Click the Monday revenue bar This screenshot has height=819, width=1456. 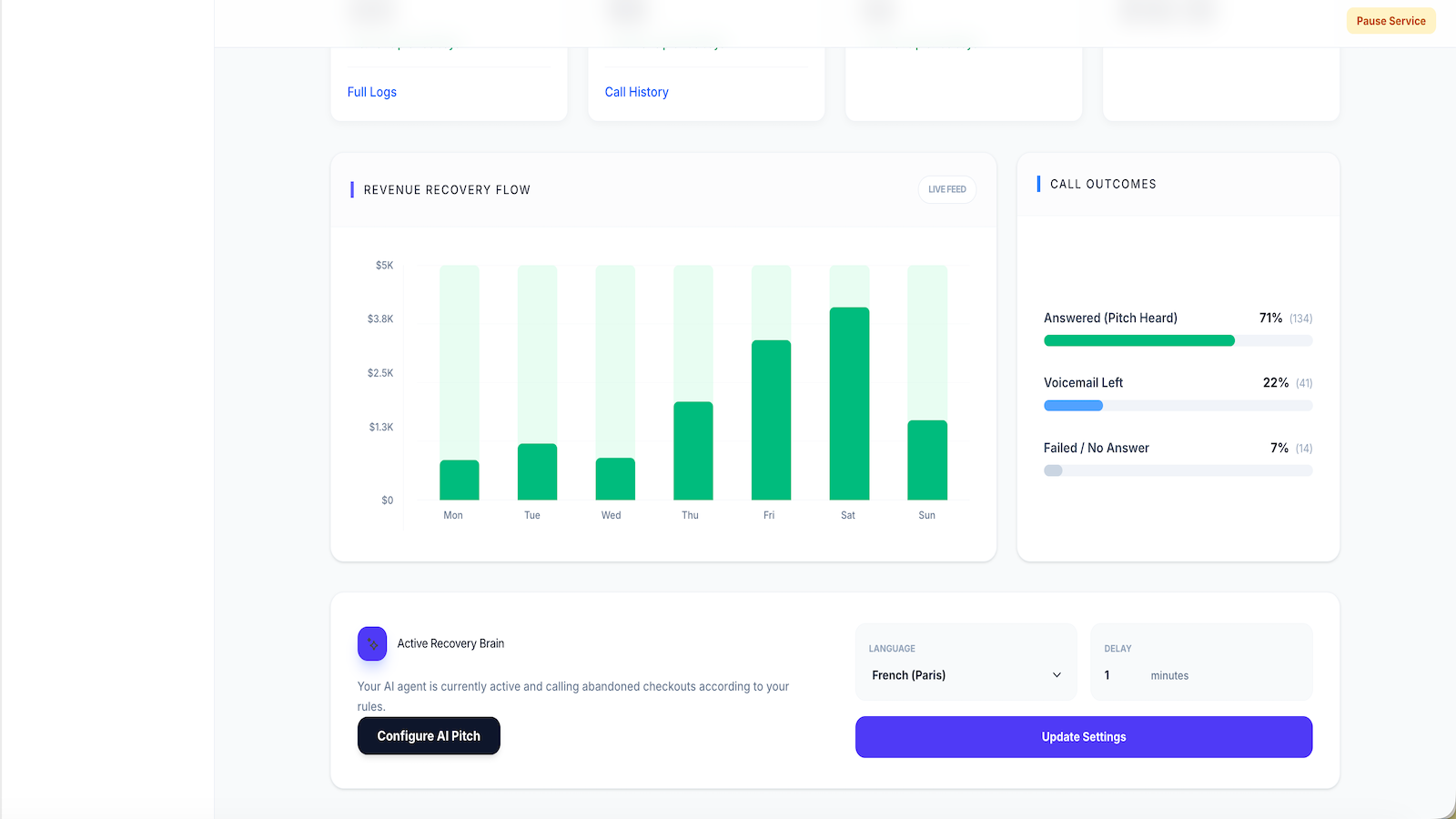(460, 480)
